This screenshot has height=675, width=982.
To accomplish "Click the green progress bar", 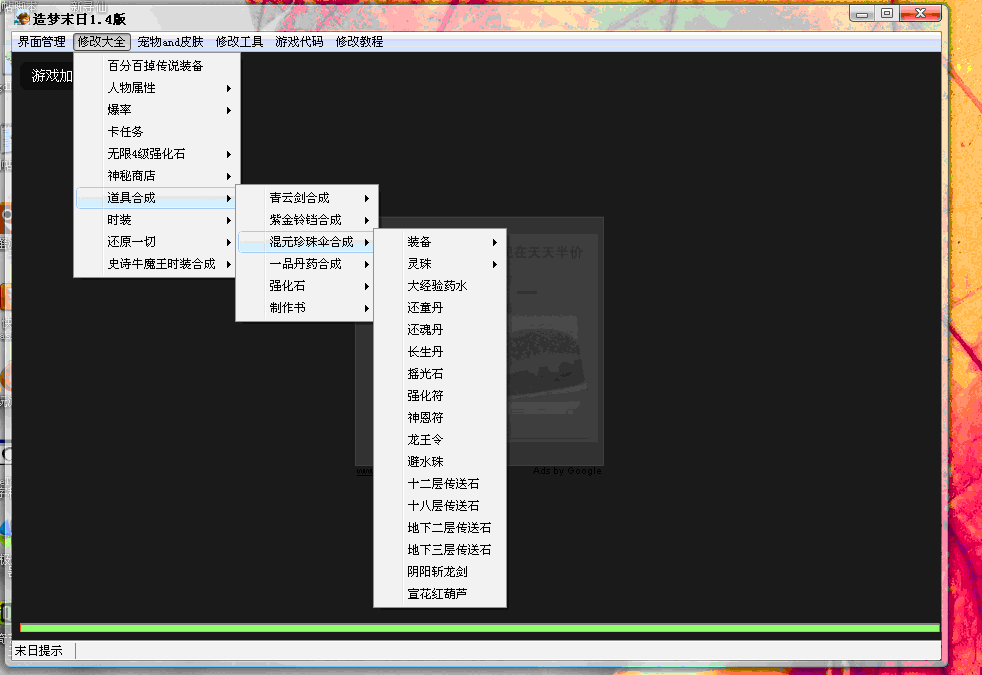I will [x=480, y=628].
